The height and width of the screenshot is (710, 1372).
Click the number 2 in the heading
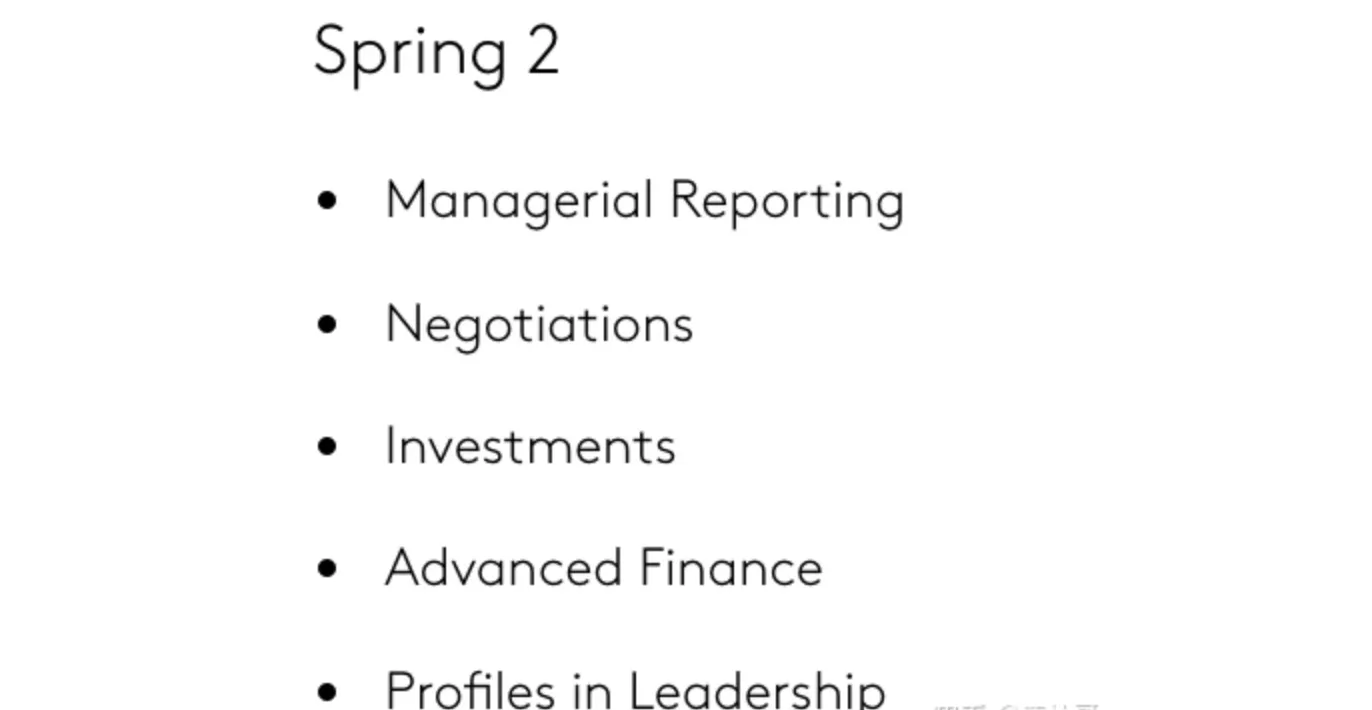click(x=542, y=50)
